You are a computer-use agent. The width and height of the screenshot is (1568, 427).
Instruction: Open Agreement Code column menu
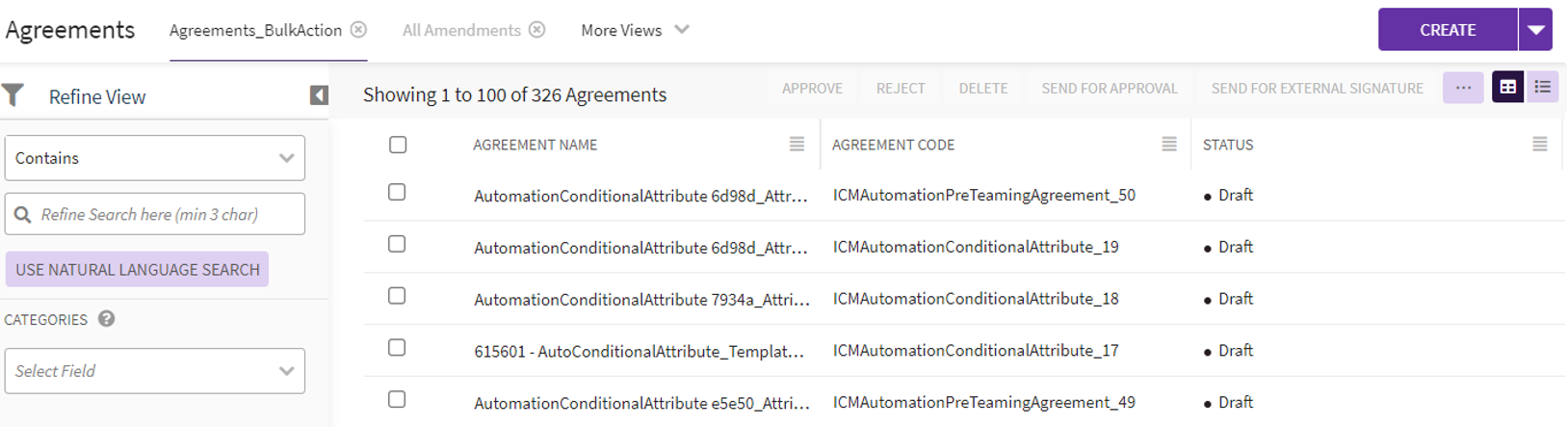pos(1169,145)
